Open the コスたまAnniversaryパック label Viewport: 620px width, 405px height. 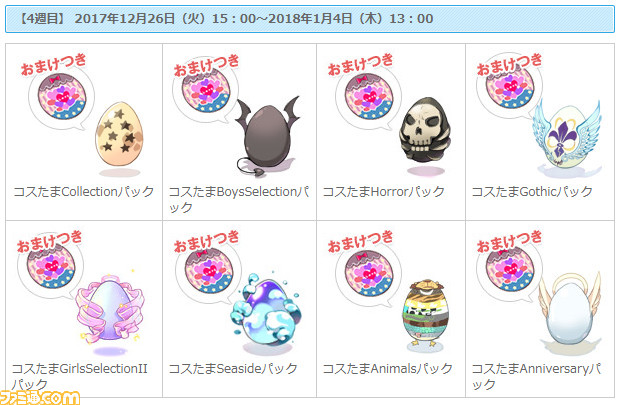click(x=537, y=376)
